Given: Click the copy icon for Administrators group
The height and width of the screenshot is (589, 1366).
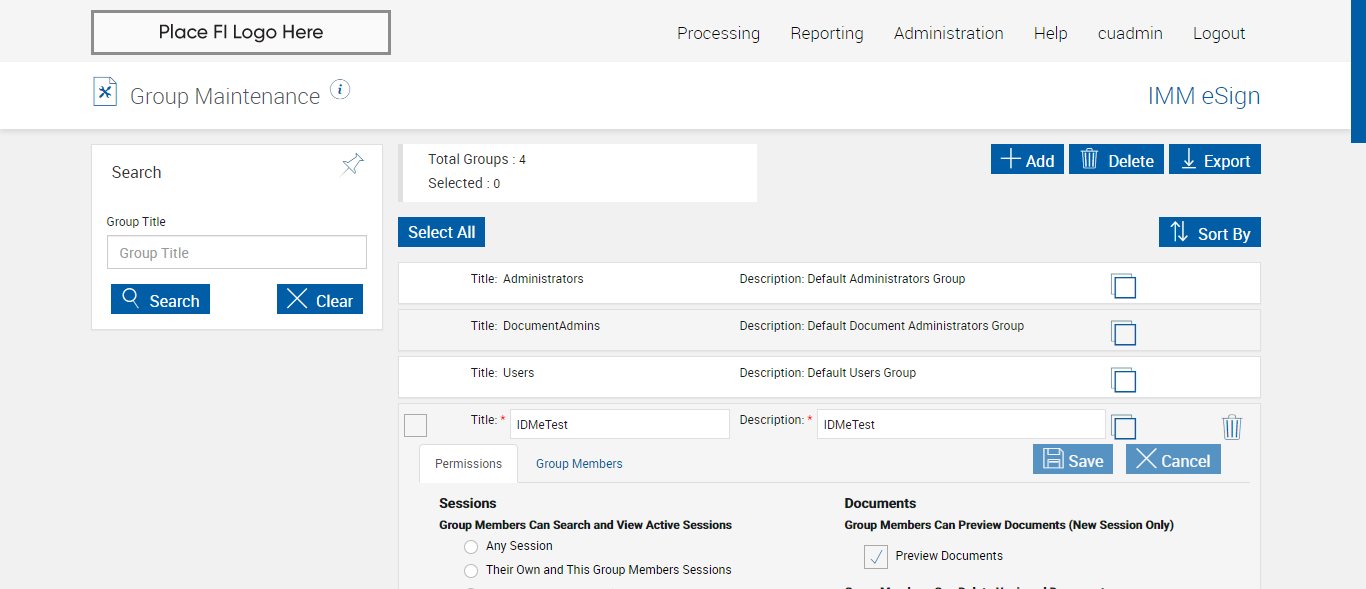Looking at the screenshot, I should pos(1124,286).
